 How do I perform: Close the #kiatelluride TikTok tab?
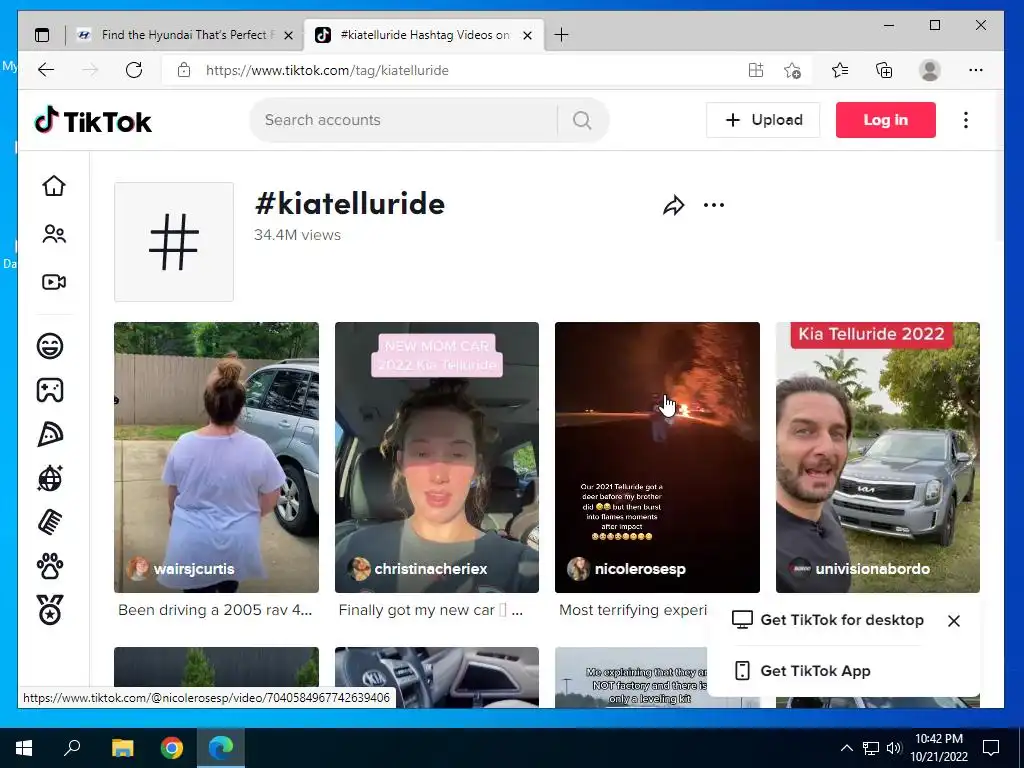tap(528, 35)
